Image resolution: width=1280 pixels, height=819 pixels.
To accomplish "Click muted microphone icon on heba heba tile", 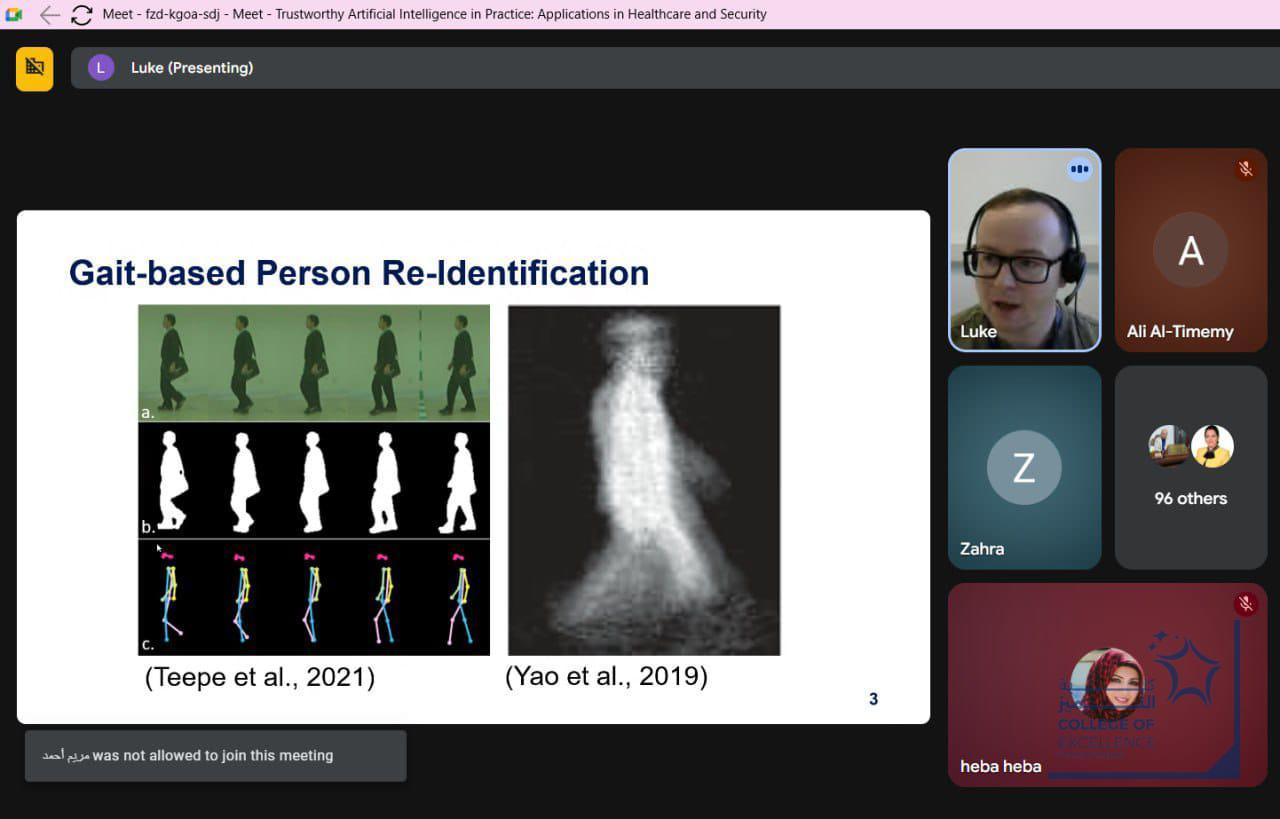I will click(x=1245, y=604).
